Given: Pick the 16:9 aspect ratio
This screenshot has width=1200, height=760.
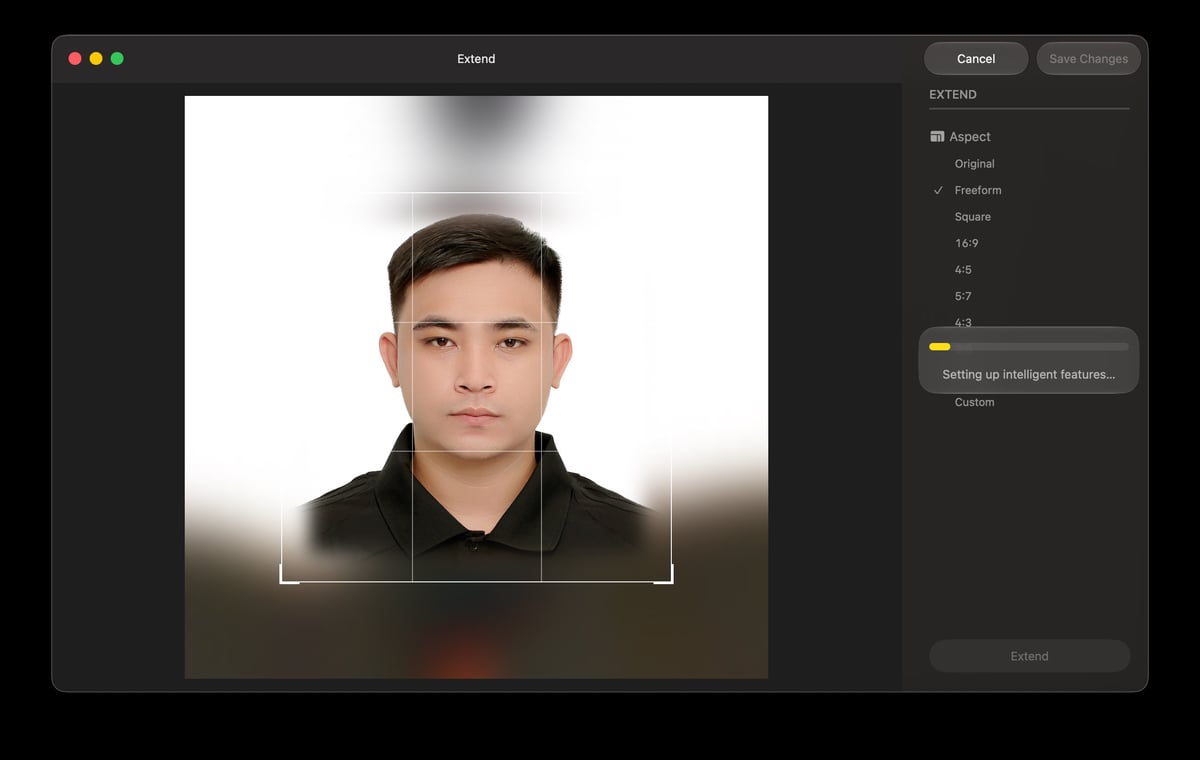Looking at the screenshot, I should tap(966, 243).
